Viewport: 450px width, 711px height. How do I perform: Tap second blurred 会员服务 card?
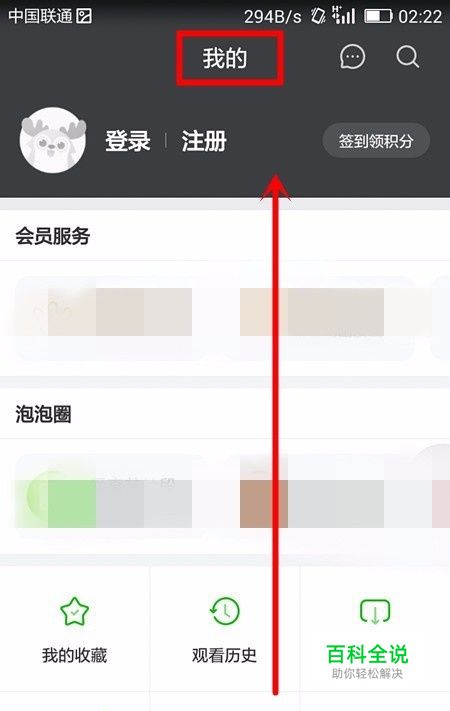tap(320, 318)
